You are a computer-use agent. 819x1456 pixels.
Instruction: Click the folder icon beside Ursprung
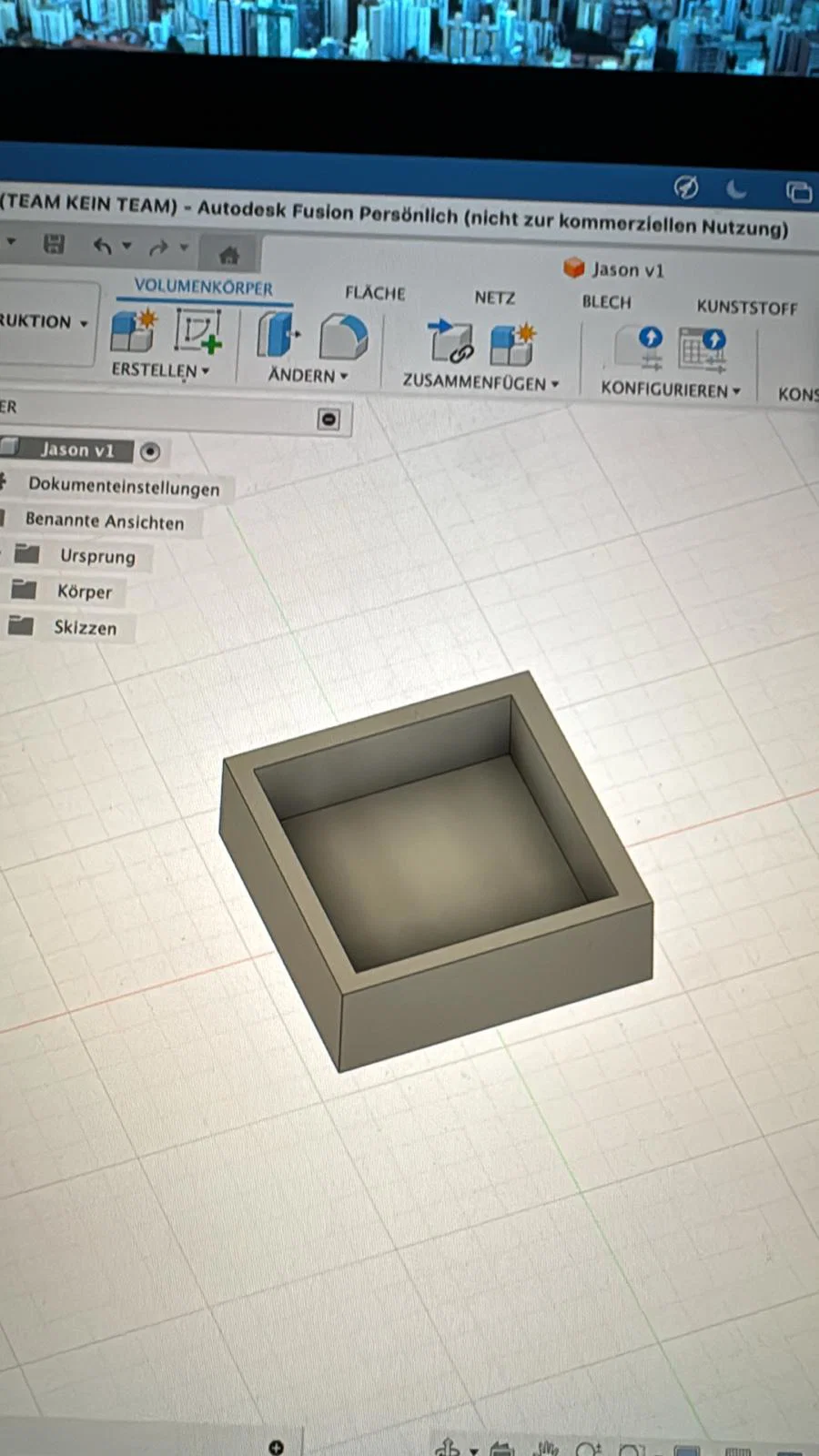27,553
